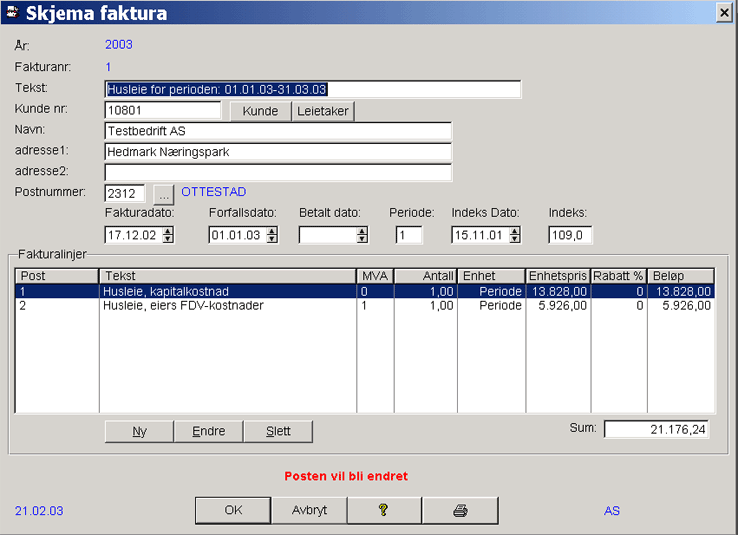This screenshot has height=535, width=738.
Task: Click Endre to edit invoice line
Action: (x=209, y=431)
